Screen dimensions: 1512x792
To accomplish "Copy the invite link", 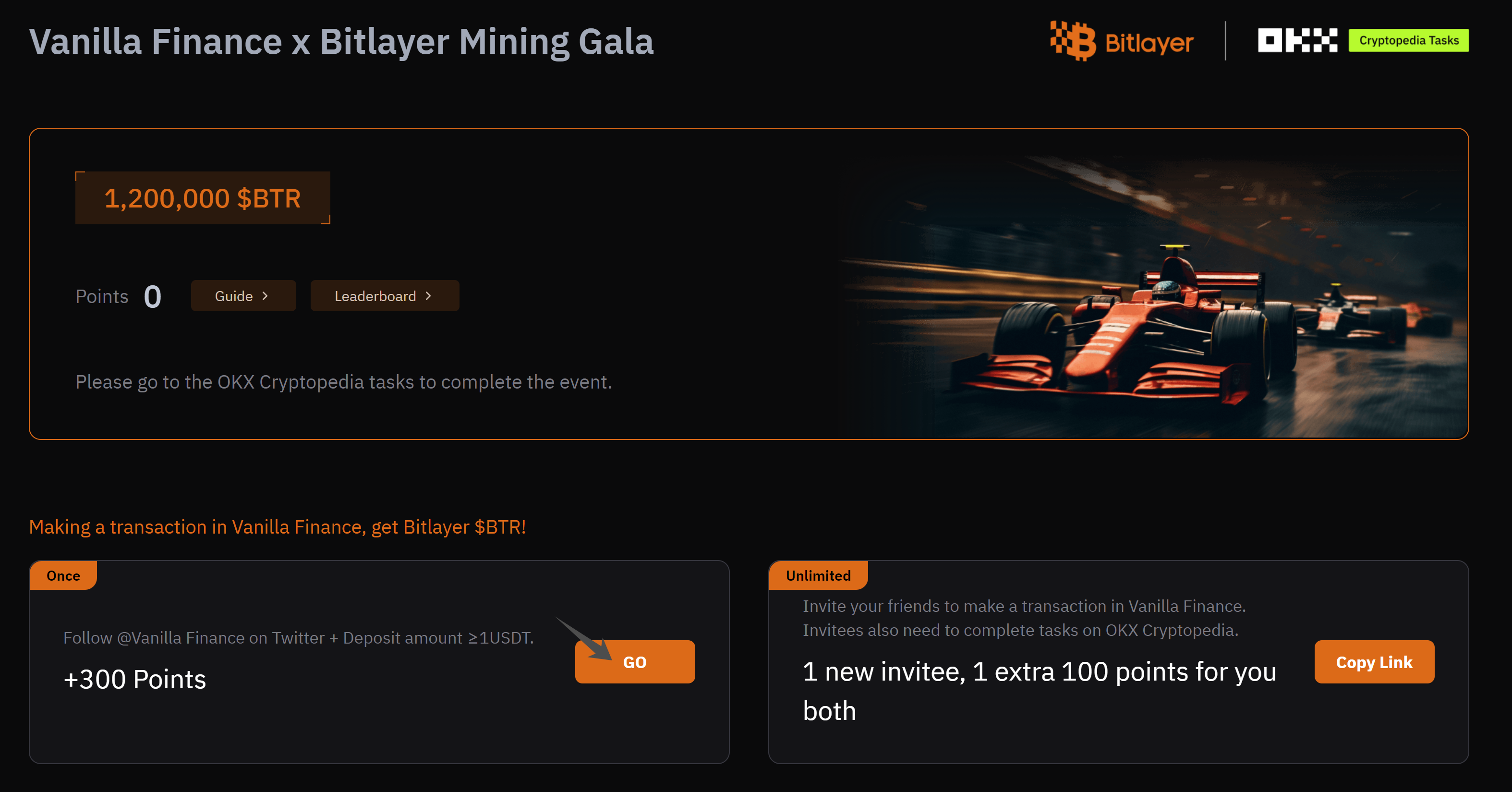I will click(x=1374, y=662).
